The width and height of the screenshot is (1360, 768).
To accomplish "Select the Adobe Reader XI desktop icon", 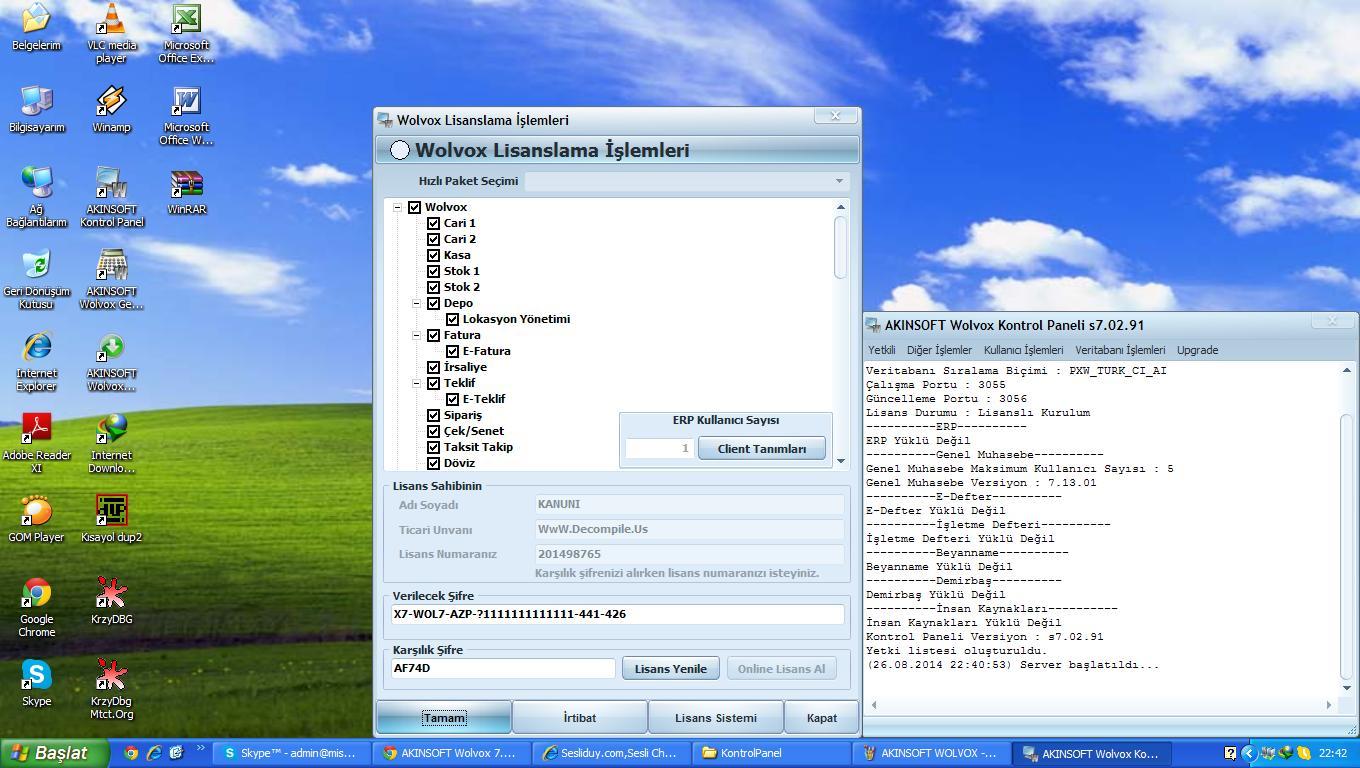I will 36,443.
